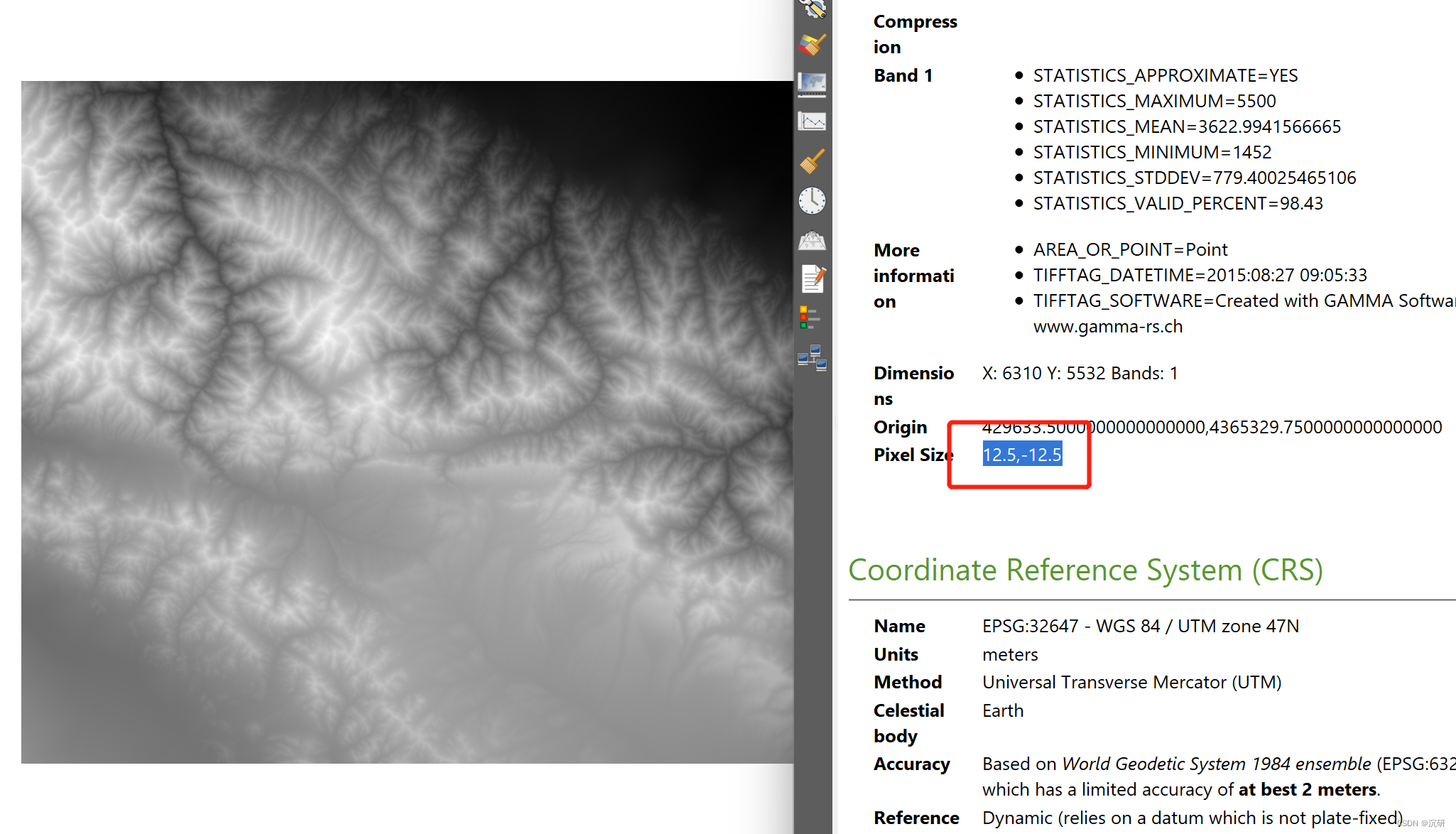
Task: Open the Metadata editor icon
Action: (x=812, y=279)
